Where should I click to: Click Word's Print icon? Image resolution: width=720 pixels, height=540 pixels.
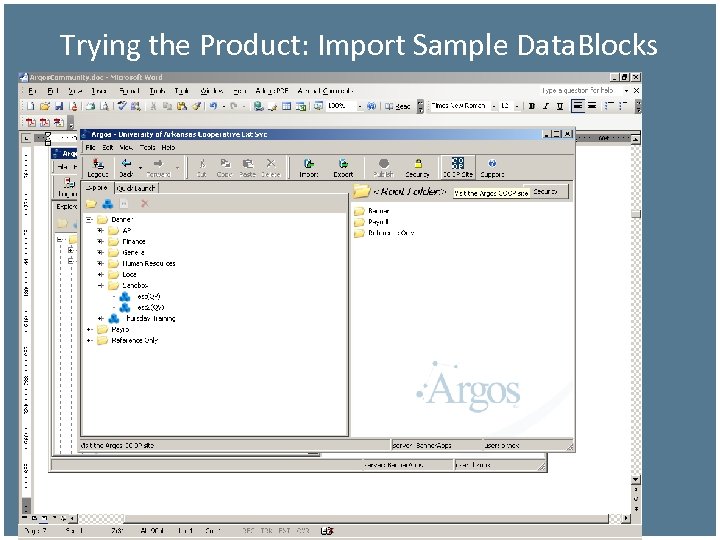tap(90, 106)
